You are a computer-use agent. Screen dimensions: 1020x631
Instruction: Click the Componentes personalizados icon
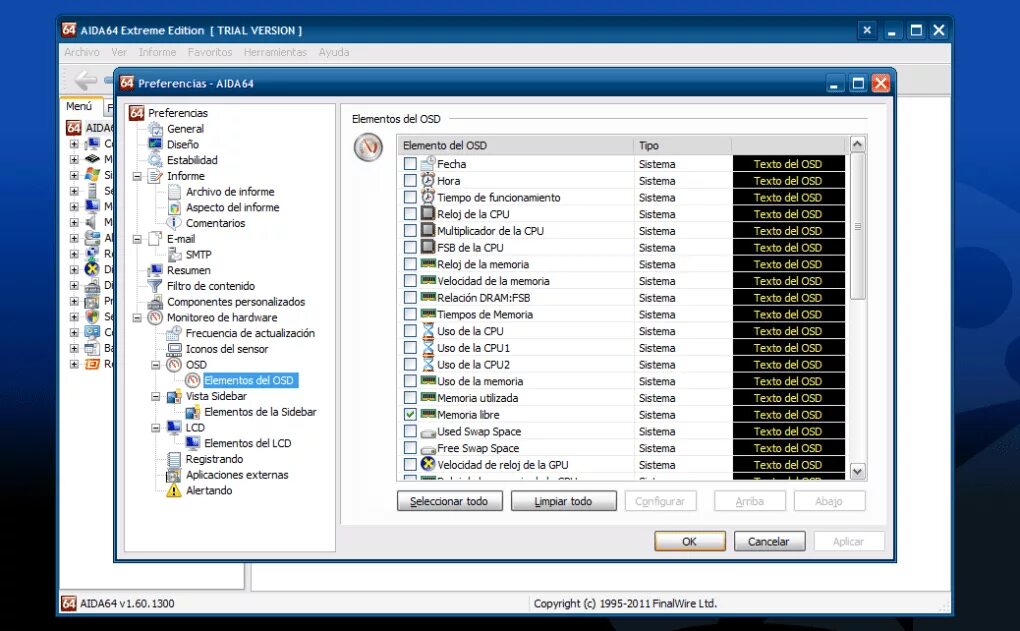click(155, 302)
